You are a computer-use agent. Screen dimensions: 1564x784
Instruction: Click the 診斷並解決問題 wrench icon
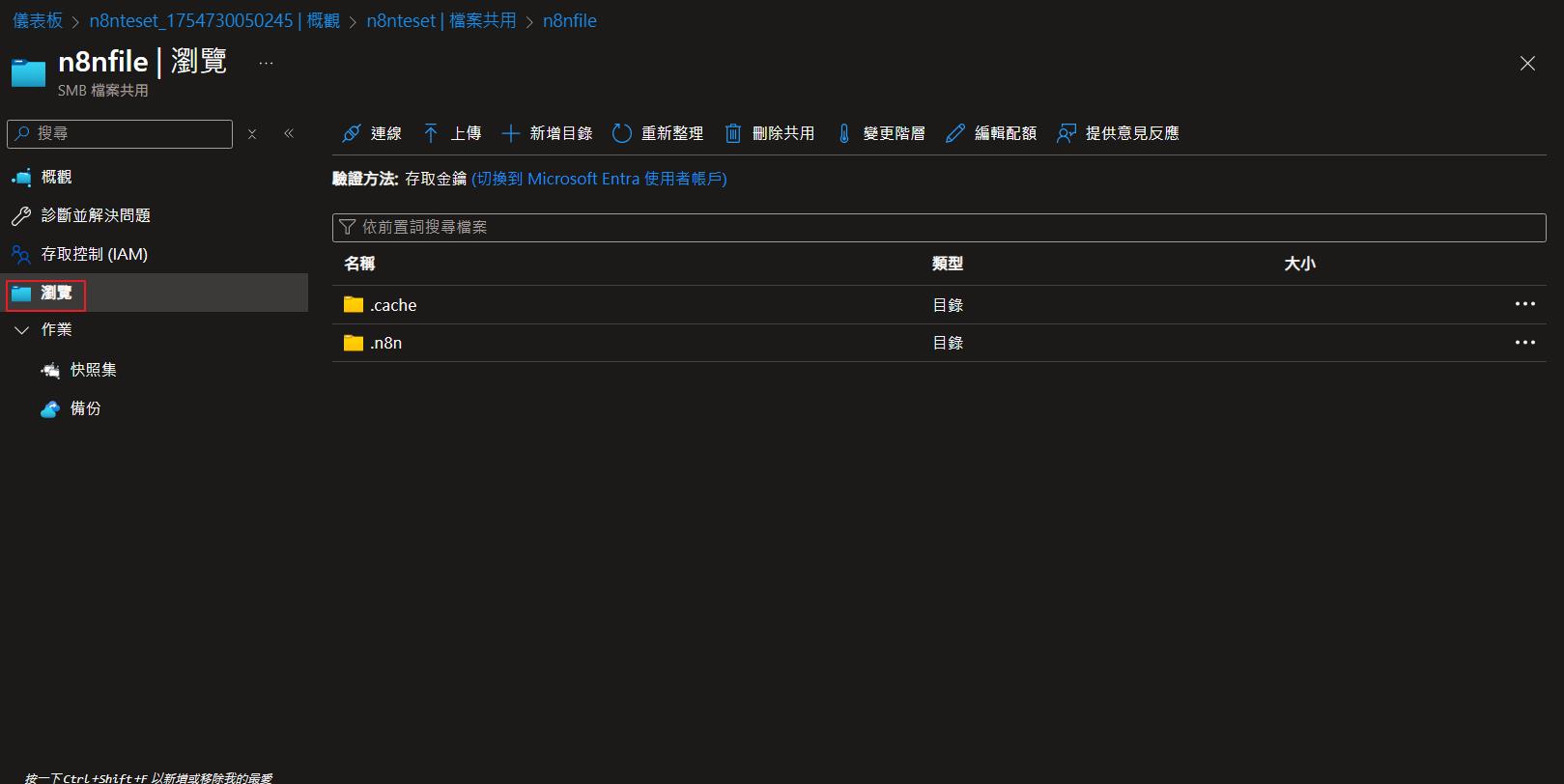tap(21, 216)
